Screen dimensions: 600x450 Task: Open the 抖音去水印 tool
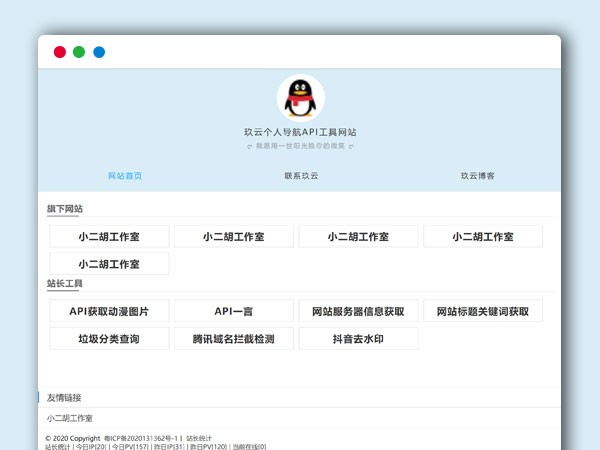coord(358,339)
